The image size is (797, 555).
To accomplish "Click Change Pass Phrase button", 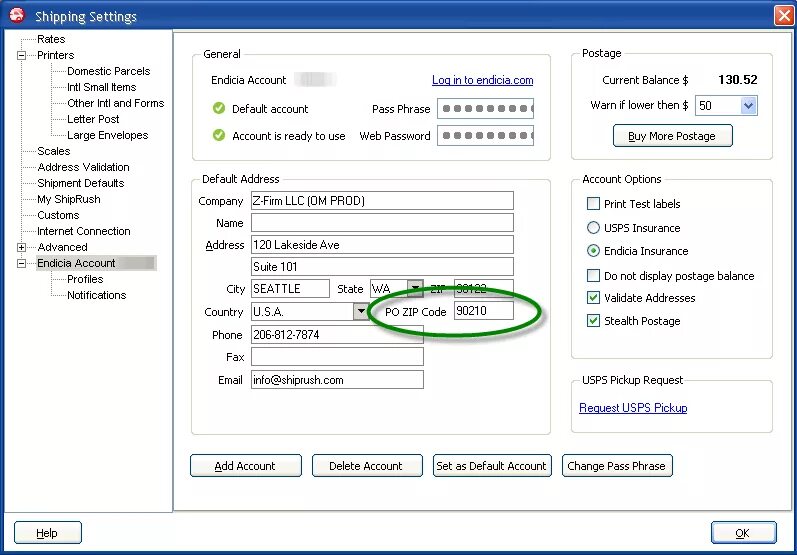I will pyautogui.click(x=617, y=466).
